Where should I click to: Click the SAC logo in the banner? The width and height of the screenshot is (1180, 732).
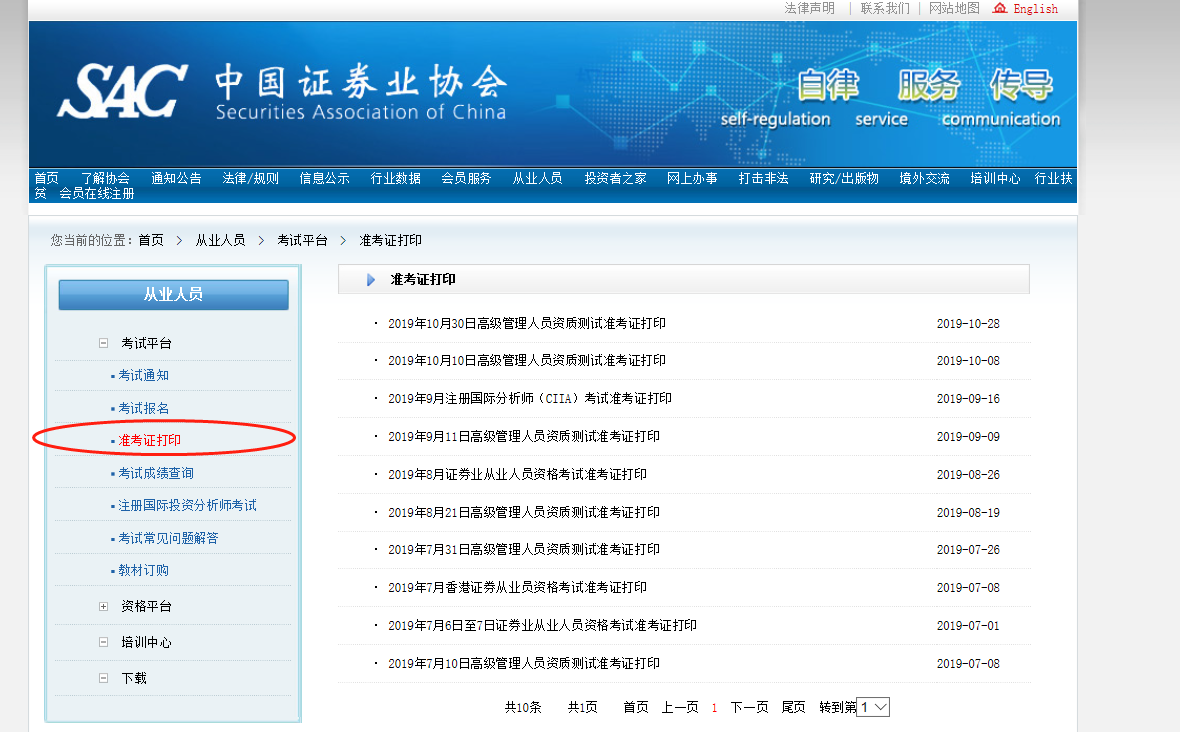tap(123, 91)
